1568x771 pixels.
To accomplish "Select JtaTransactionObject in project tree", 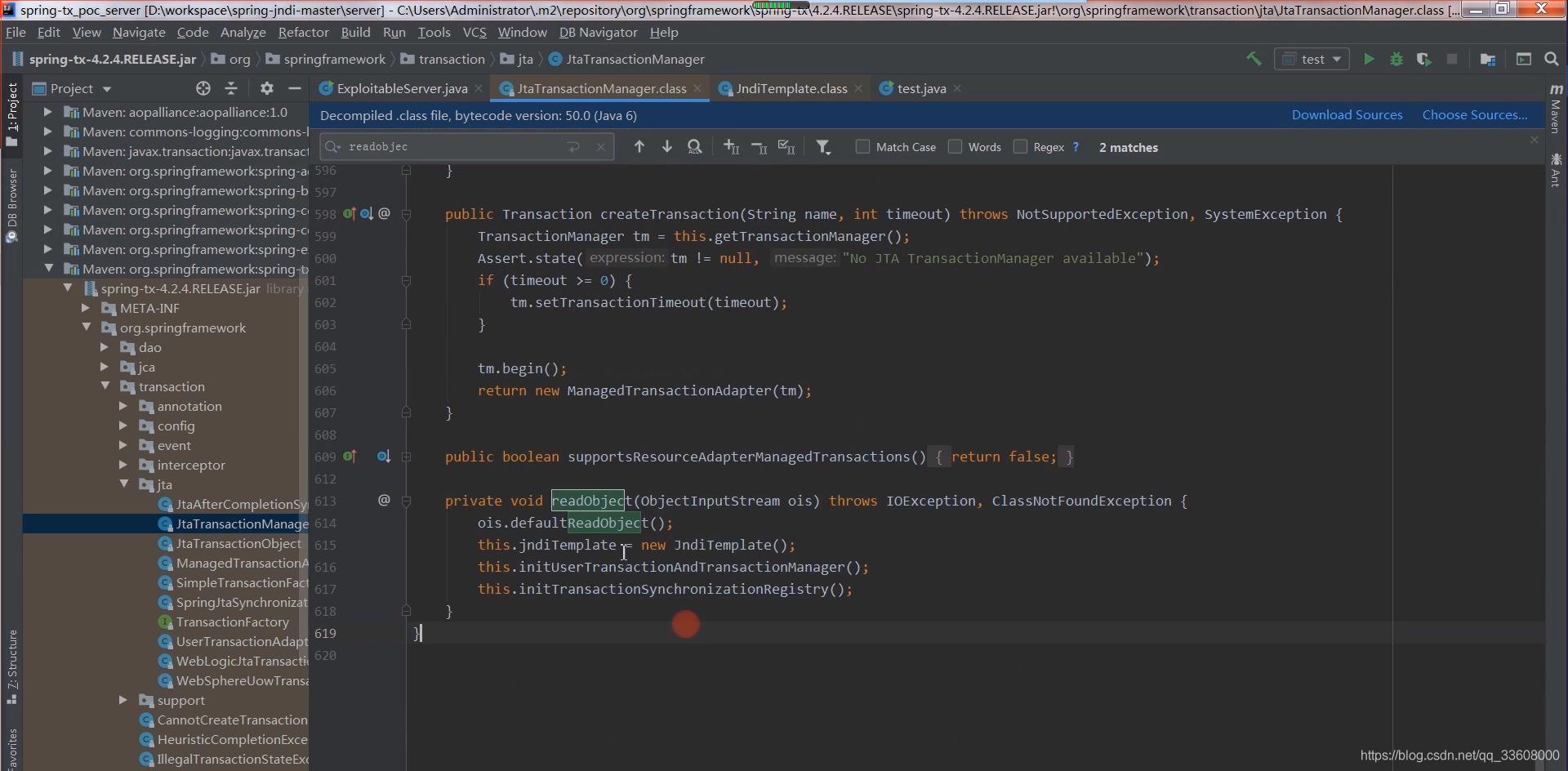I will click(x=238, y=543).
